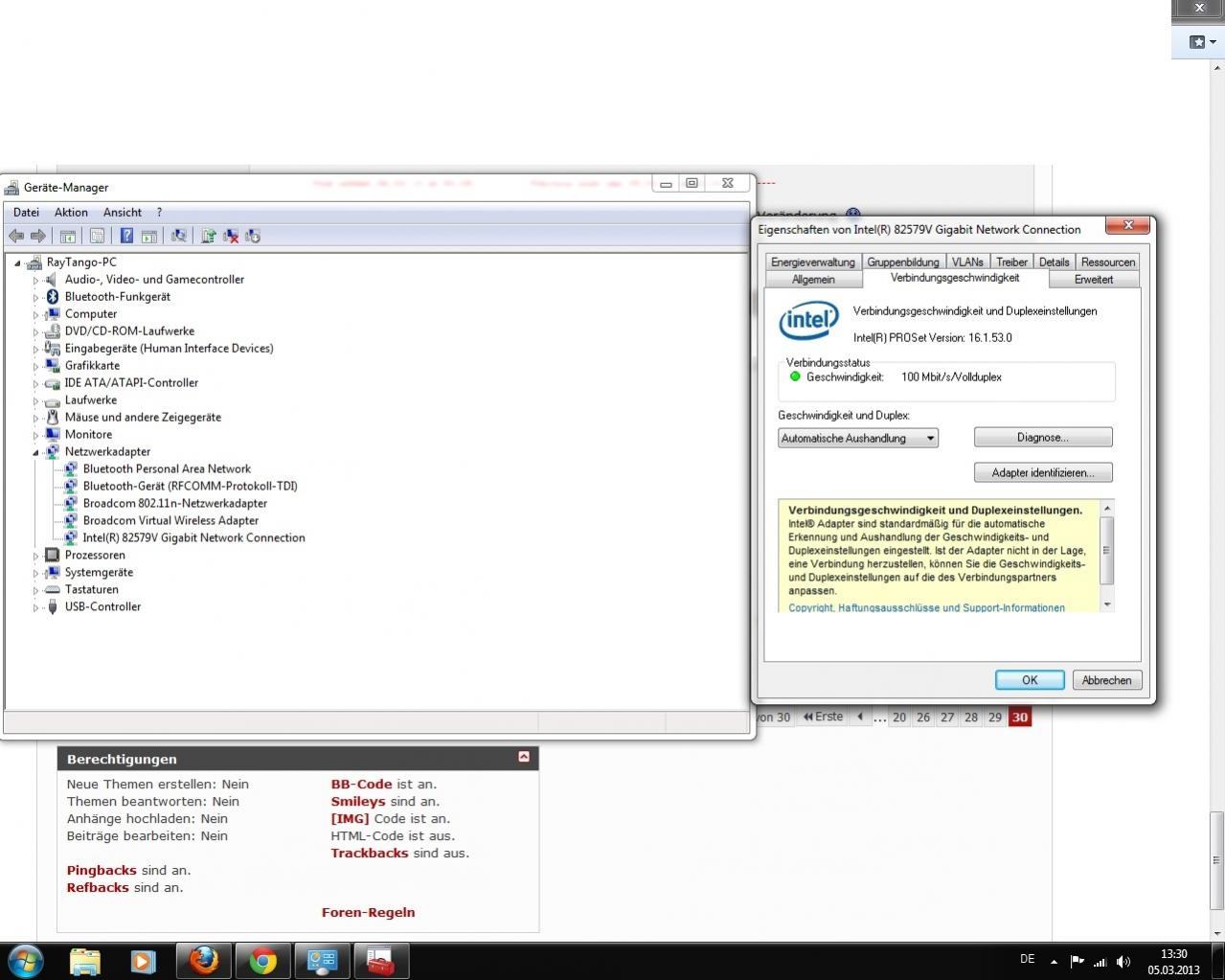Viewport: 1225px width, 980px height.
Task: Click the help text scrollbar thumb
Action: [1107, 550]
